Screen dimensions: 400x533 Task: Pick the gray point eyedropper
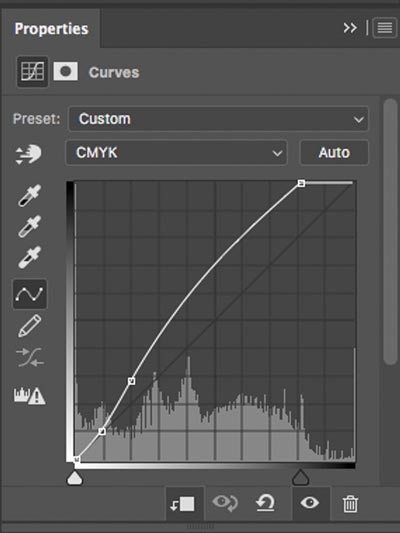click(x=30, y=226)
